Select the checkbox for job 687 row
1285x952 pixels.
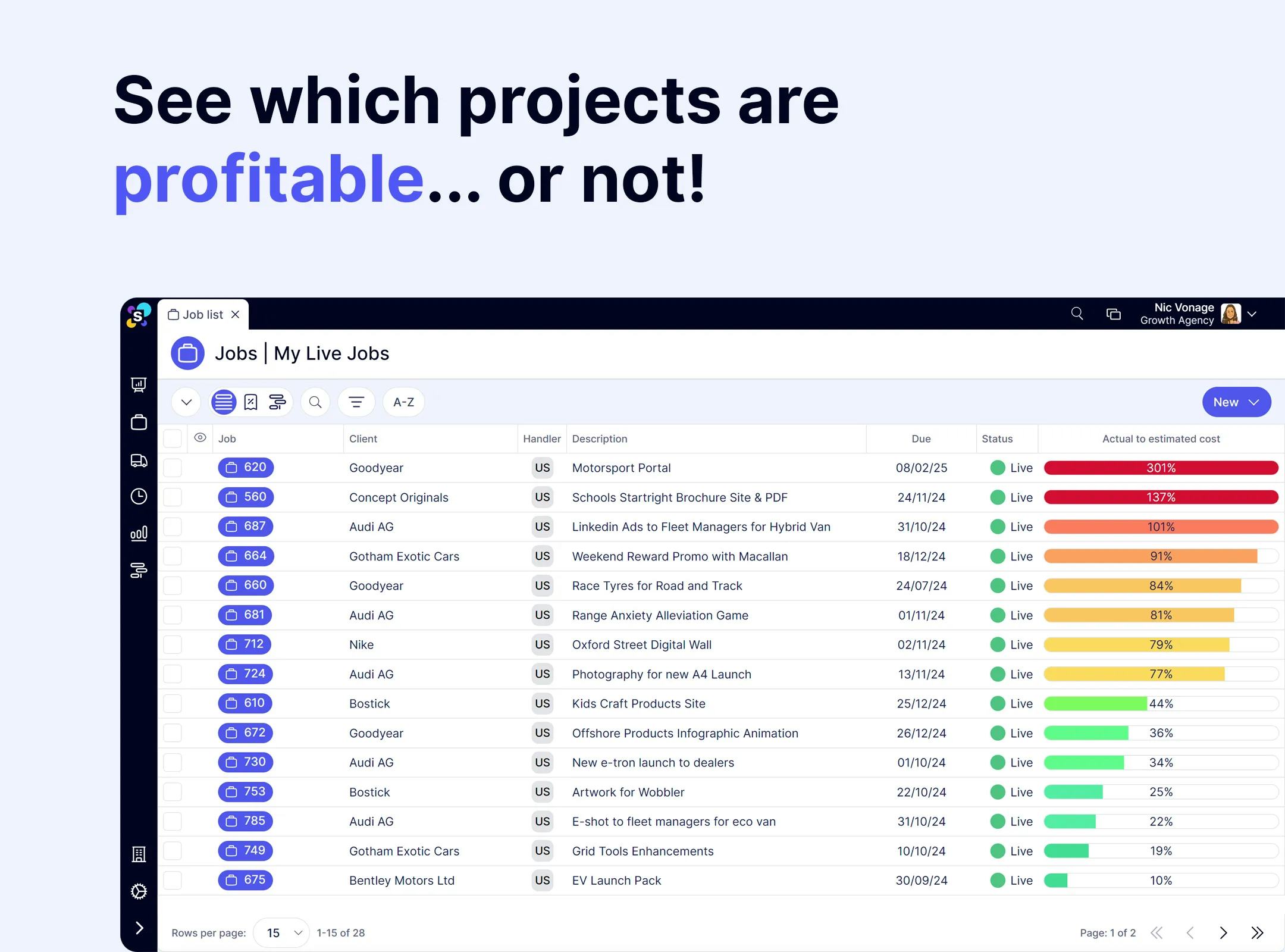[173, 527]
